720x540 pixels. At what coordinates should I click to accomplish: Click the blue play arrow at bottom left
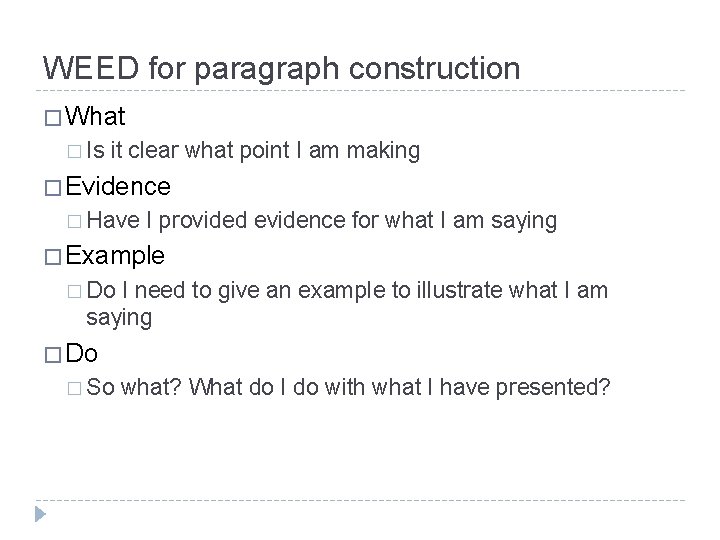point(40,514)
